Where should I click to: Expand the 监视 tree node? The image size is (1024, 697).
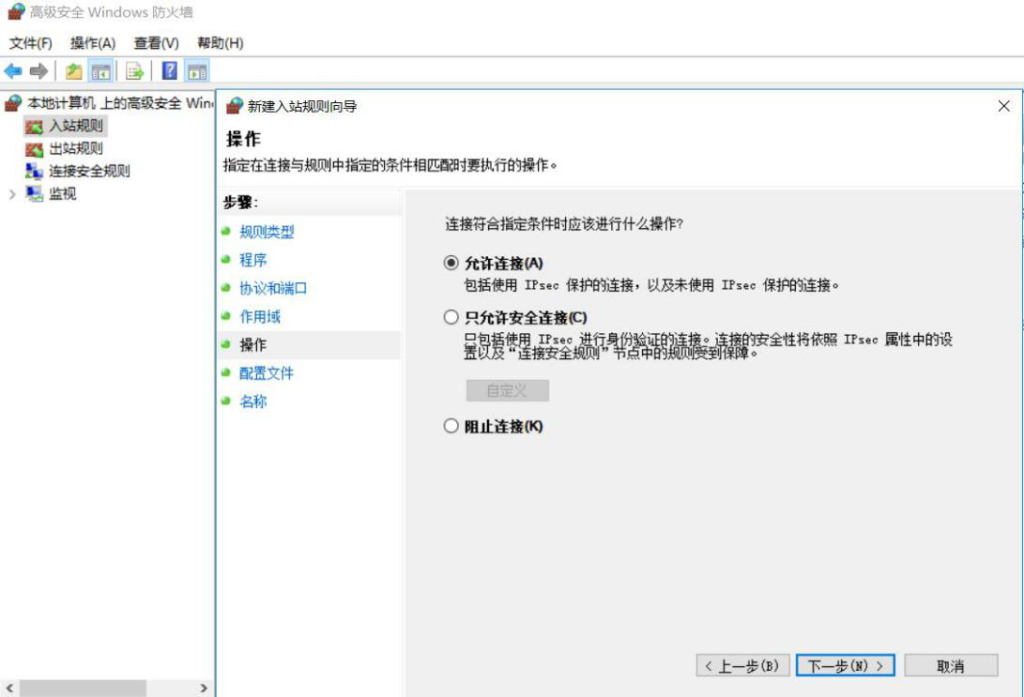point(12,194)
